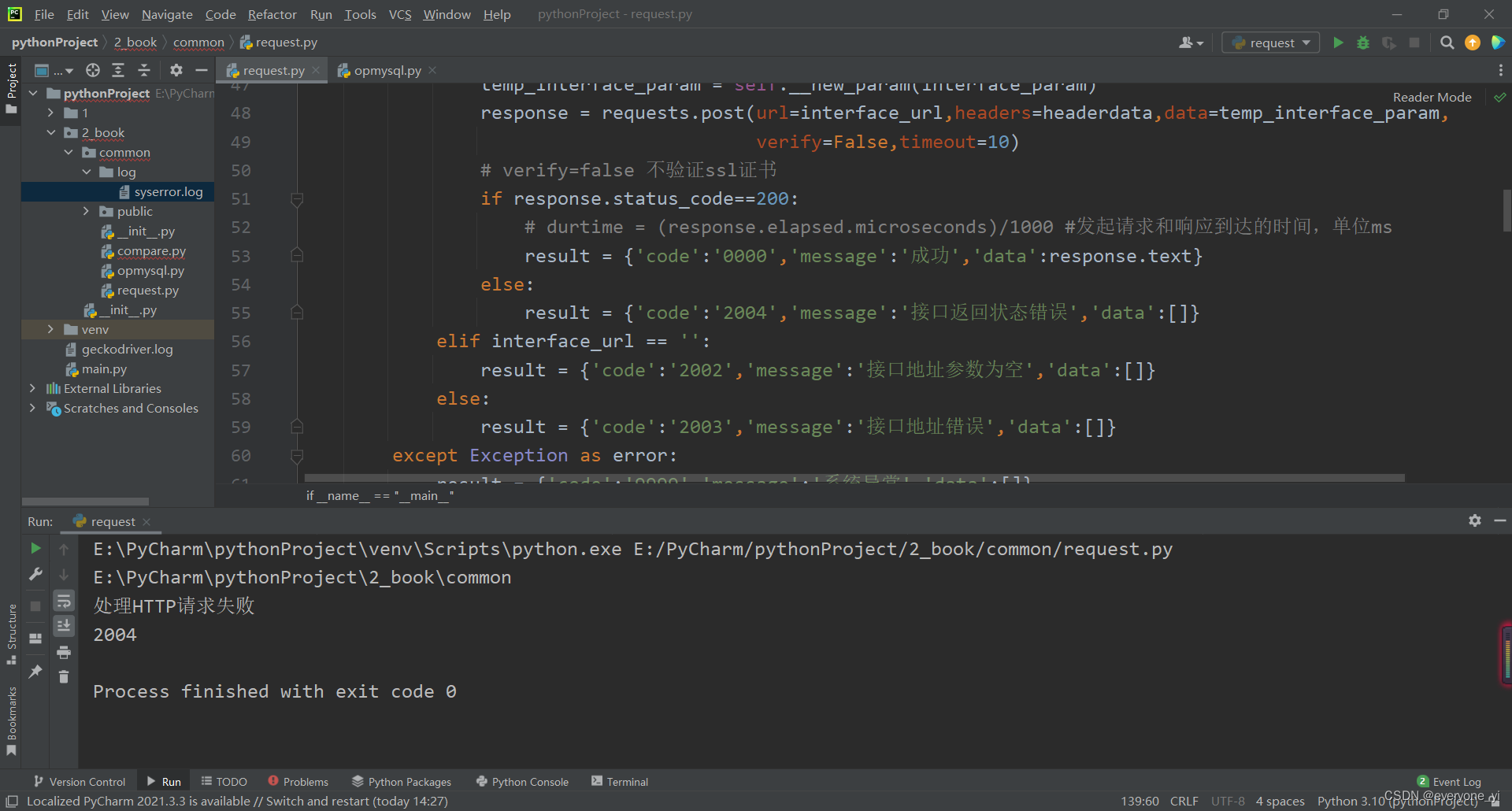The image size is (1512, 811).
Task: Open the TODO tool window
Action: pos(224,781)
